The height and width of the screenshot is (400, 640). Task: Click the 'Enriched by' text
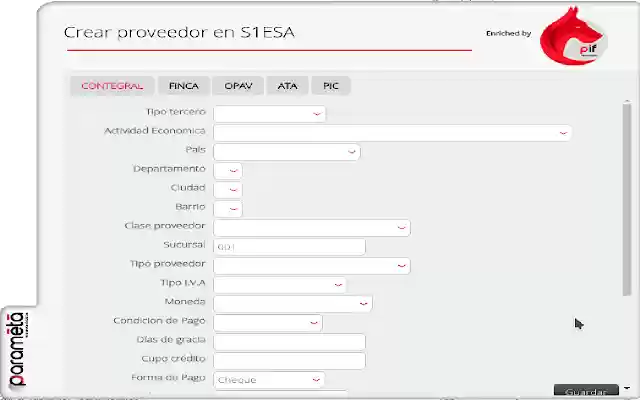pyautogui.click(x=509, y=33)
